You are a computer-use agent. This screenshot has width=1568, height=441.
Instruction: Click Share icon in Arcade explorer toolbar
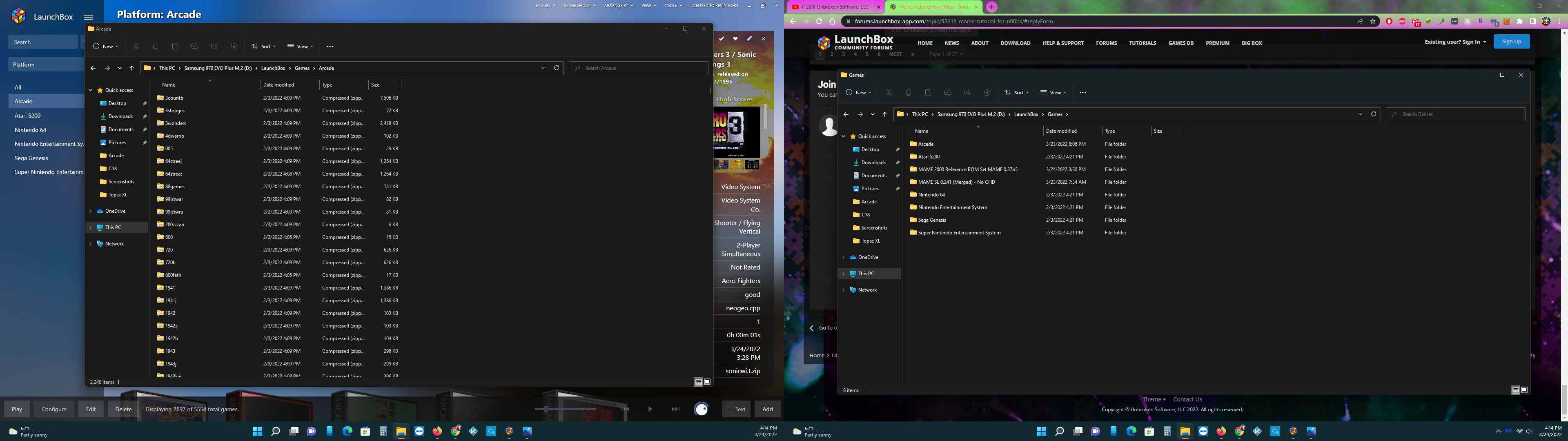click(214, 46)
